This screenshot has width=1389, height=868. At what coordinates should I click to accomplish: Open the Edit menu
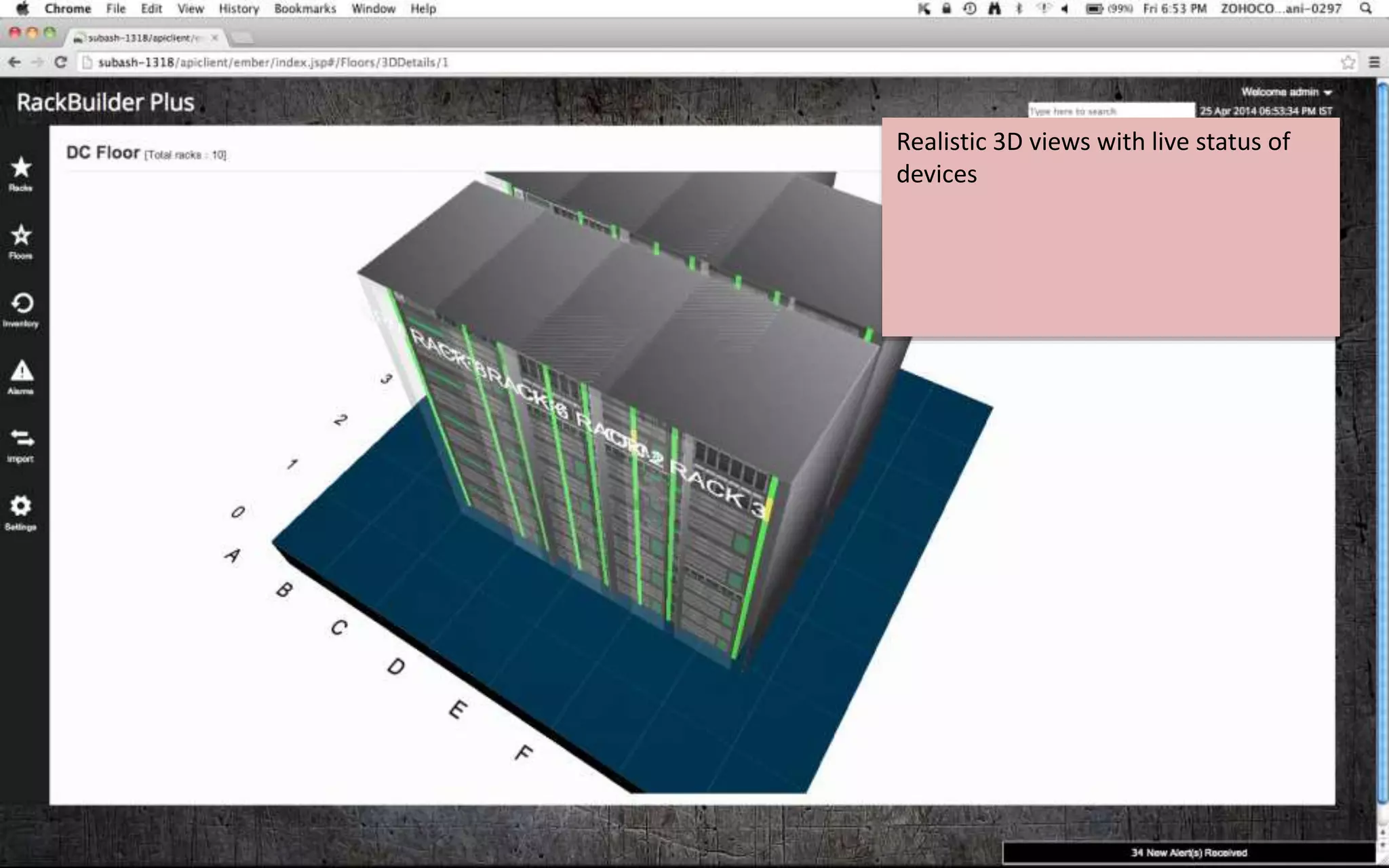point(151,9)
